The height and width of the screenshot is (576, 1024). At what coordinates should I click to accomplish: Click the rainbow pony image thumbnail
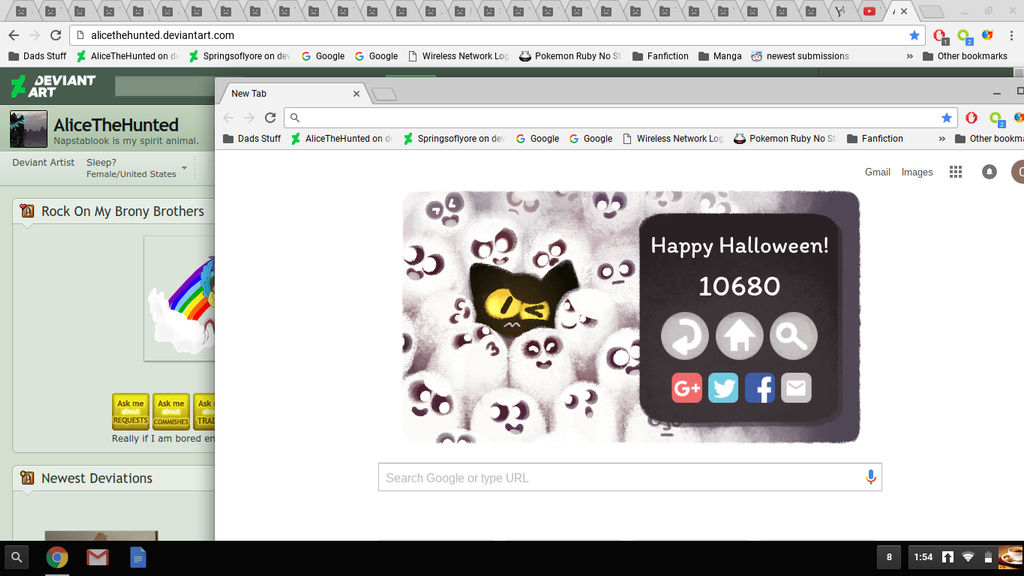[180, 298]
